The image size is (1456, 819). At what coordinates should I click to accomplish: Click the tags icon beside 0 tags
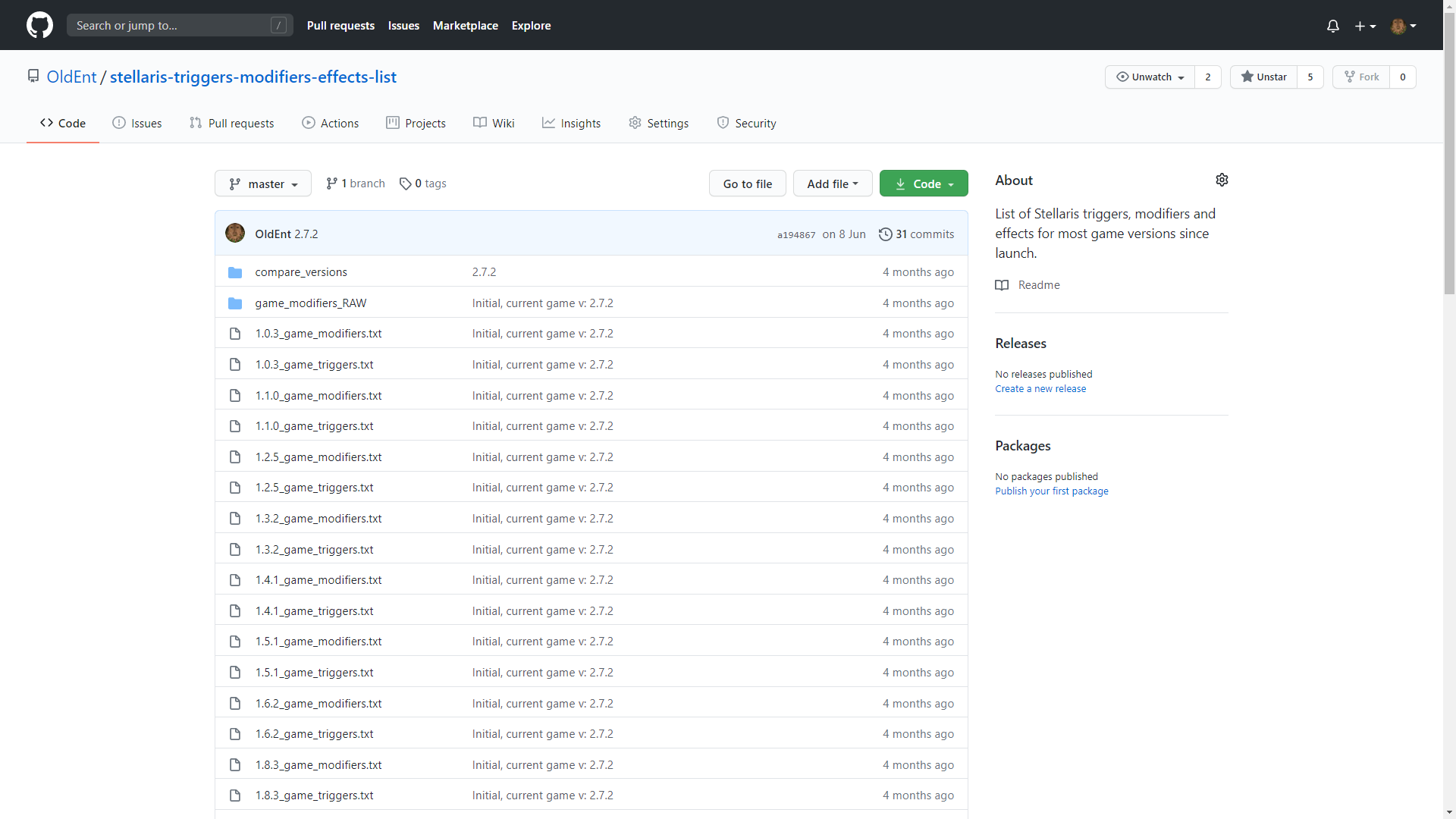point(405,184)
